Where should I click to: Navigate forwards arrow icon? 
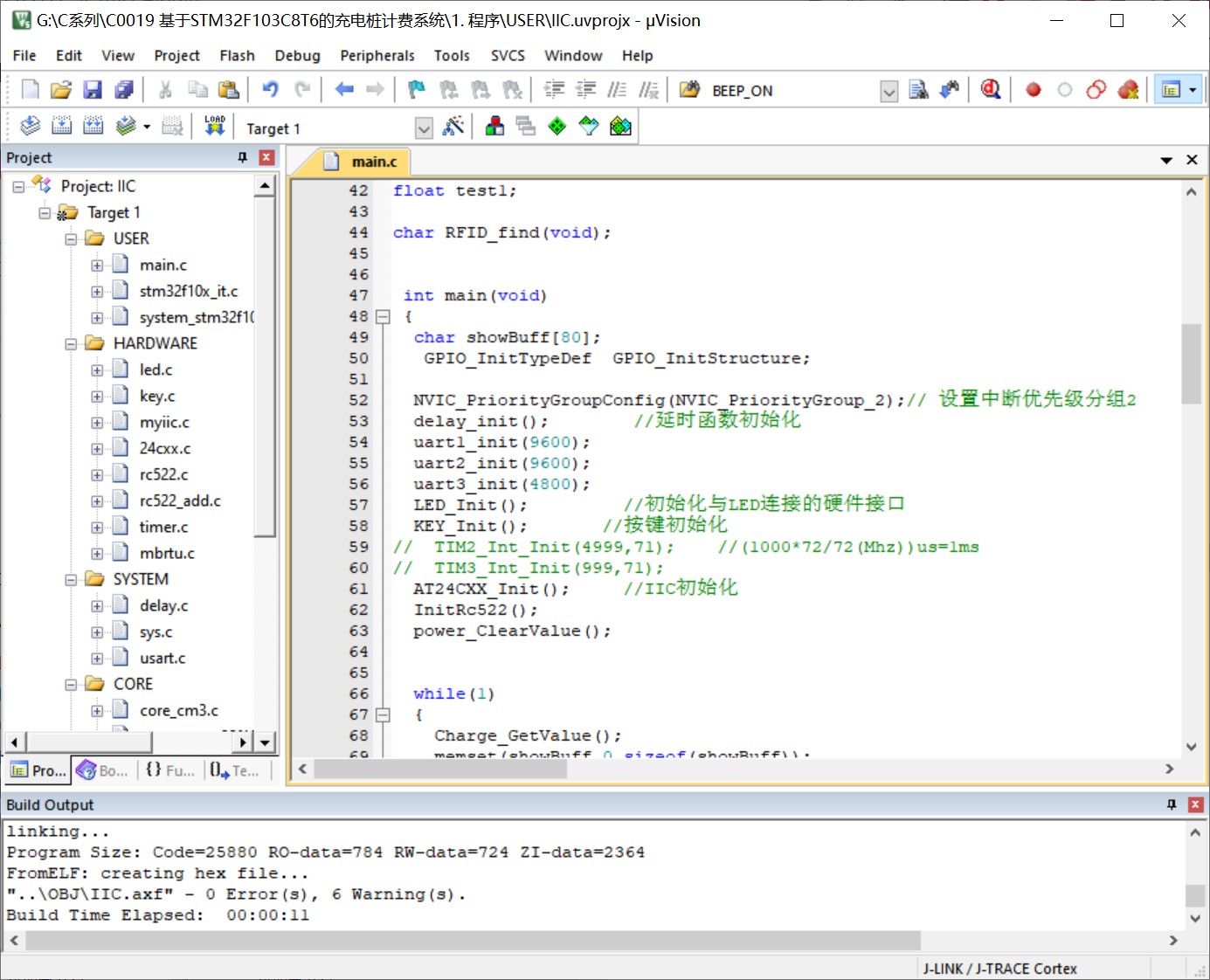tap(375, 89)
